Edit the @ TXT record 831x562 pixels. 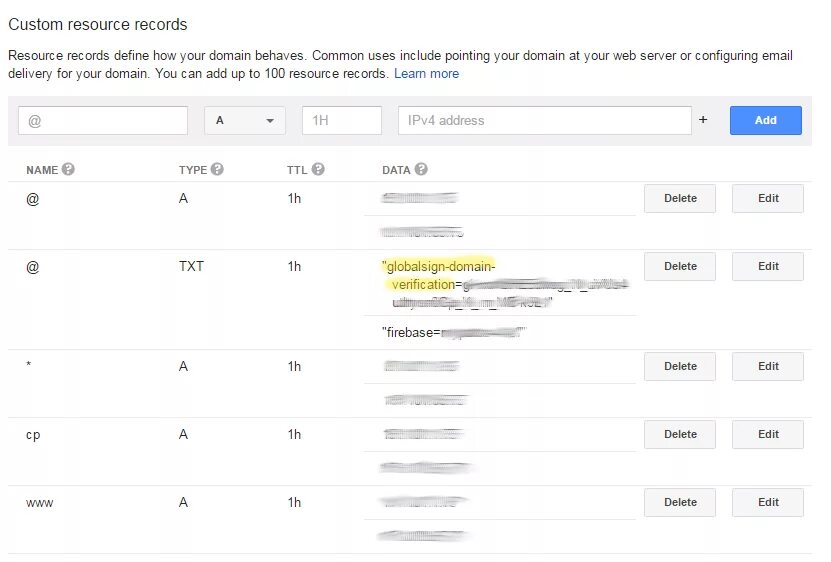(767, 266)
